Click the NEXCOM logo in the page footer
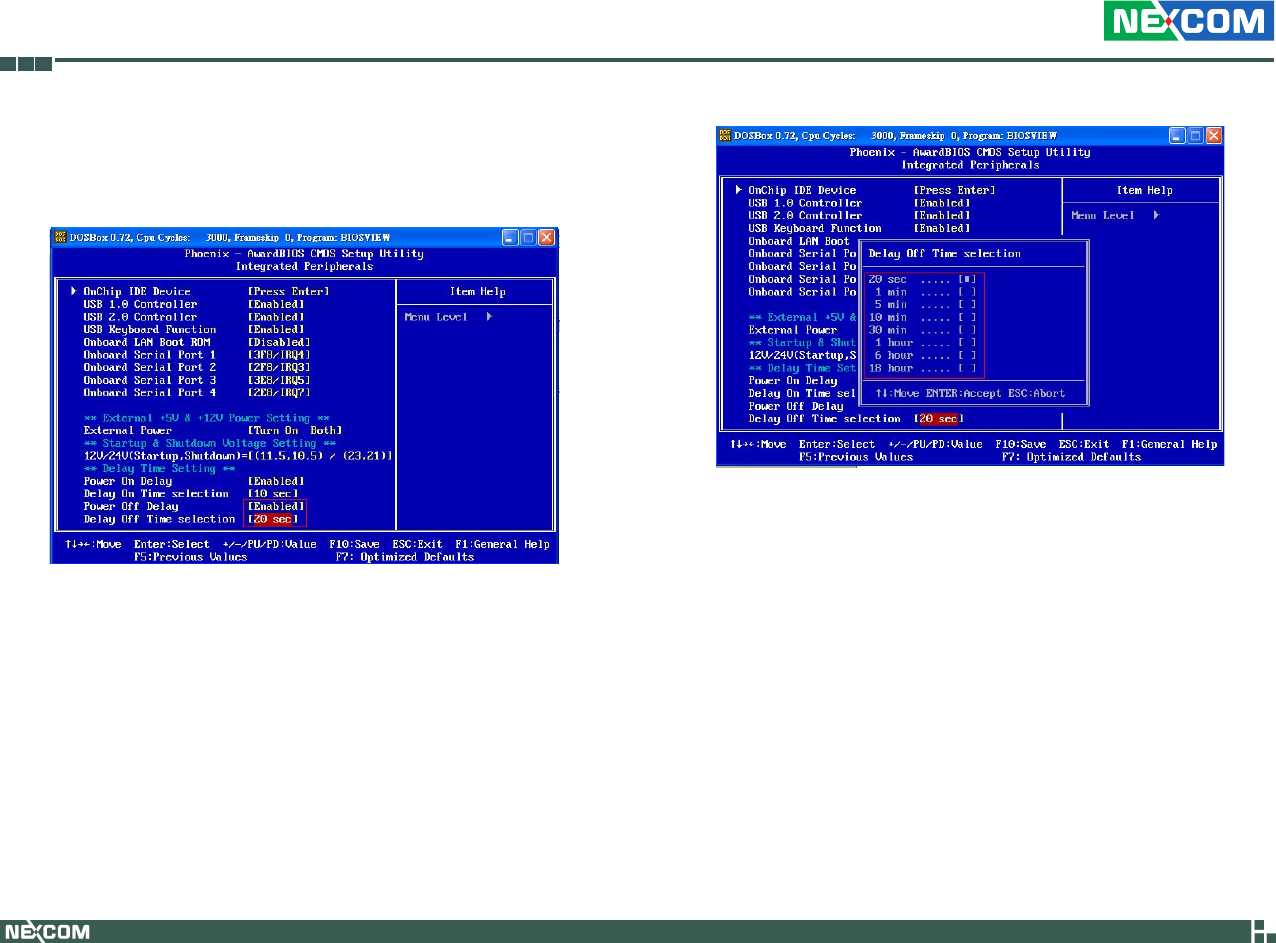1276x943 pixels. pos(46,931)
